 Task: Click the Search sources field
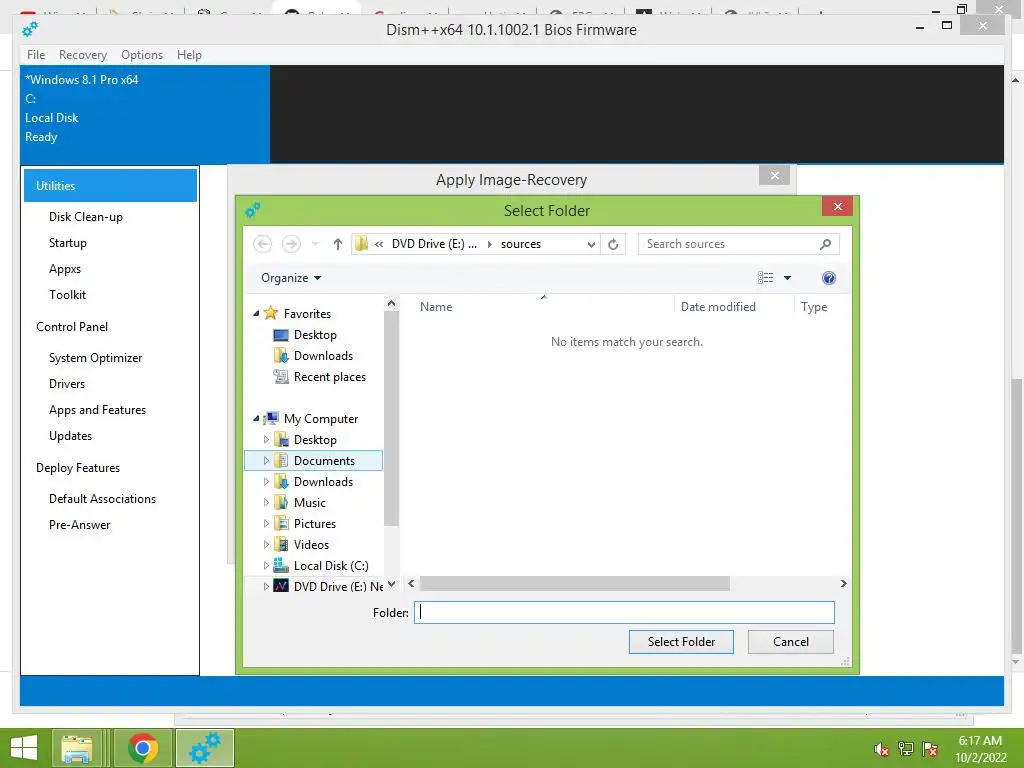click(730, 244)
